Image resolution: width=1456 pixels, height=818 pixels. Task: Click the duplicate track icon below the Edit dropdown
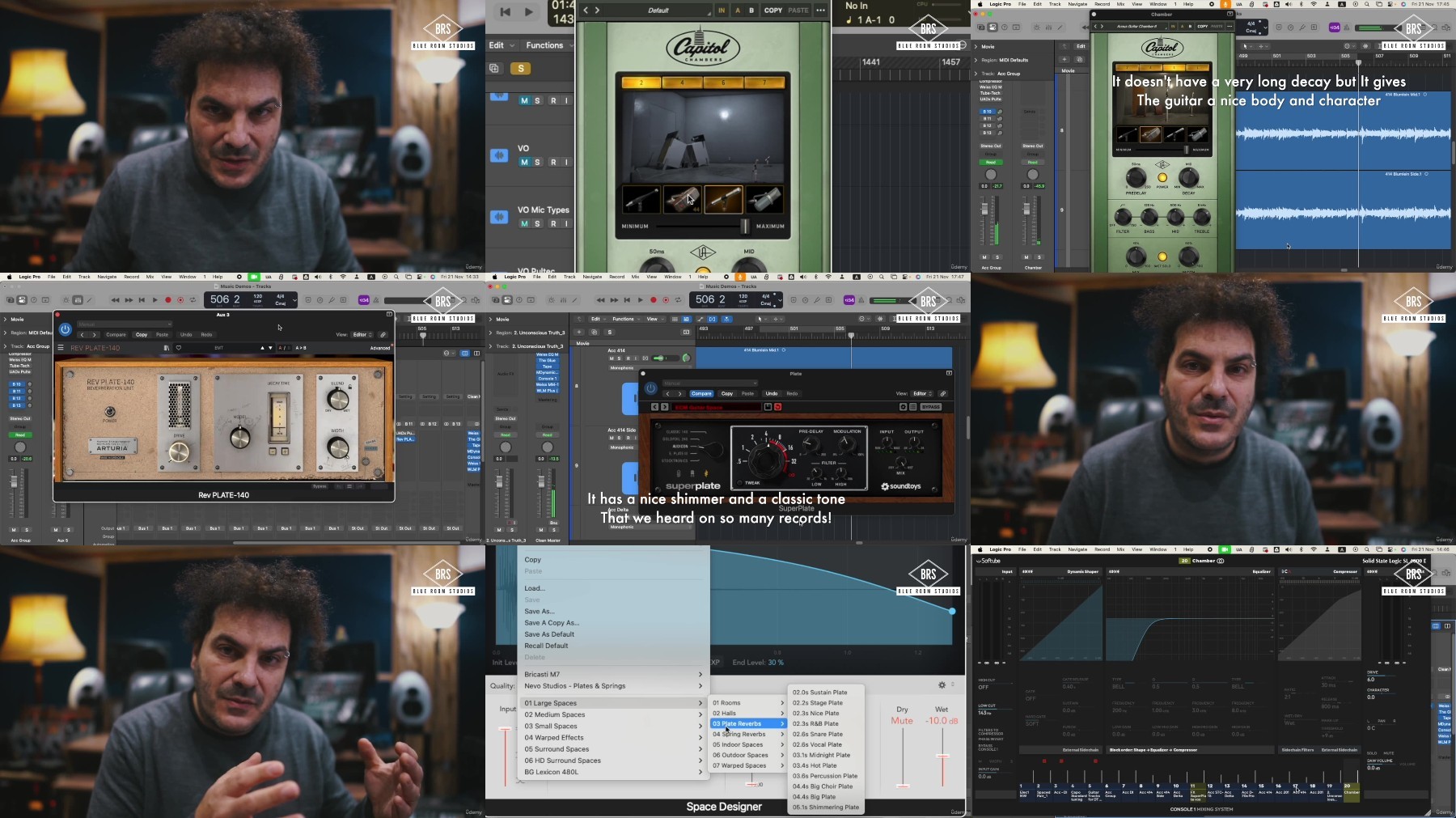494,69
